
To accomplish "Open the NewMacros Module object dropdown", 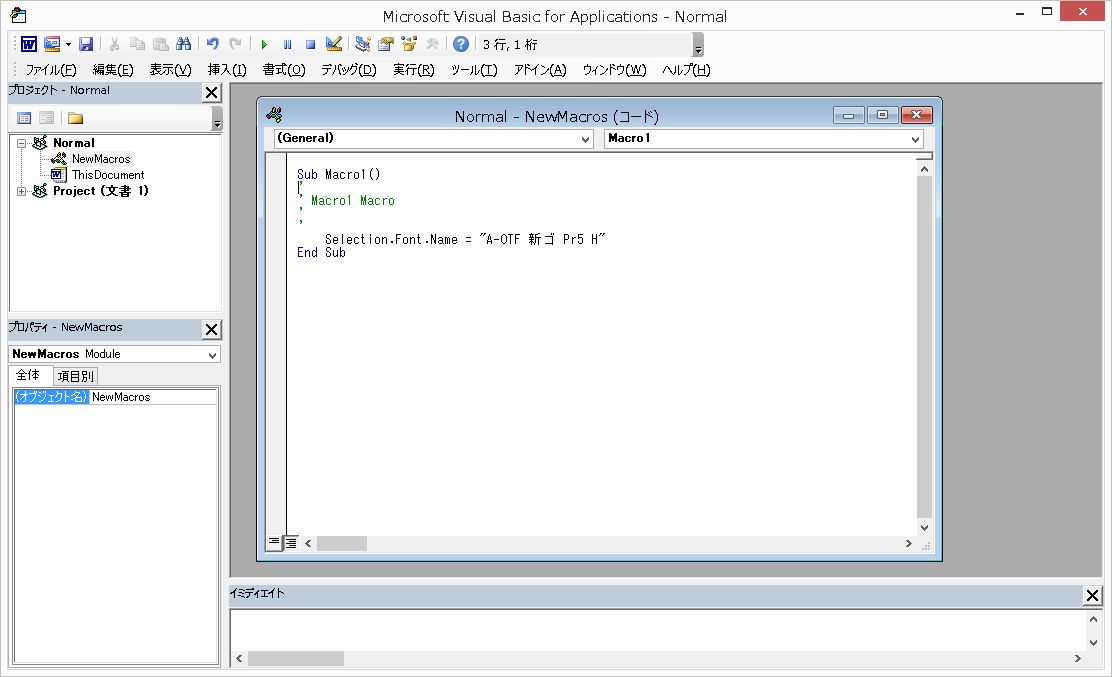I will coord(212,355).
